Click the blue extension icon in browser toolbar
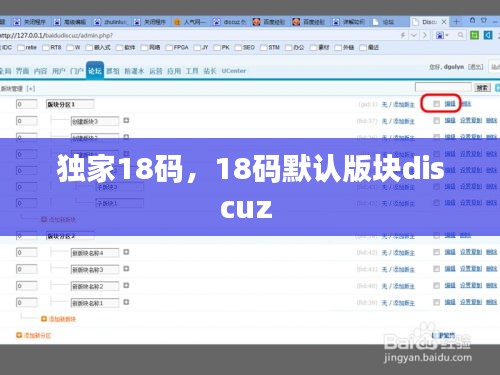 tap(488, 35)
